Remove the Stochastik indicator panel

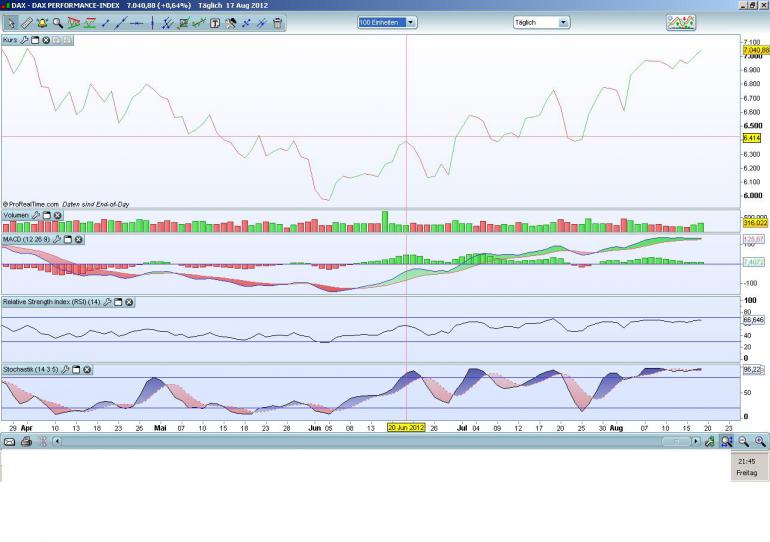(x=88, y=370)
